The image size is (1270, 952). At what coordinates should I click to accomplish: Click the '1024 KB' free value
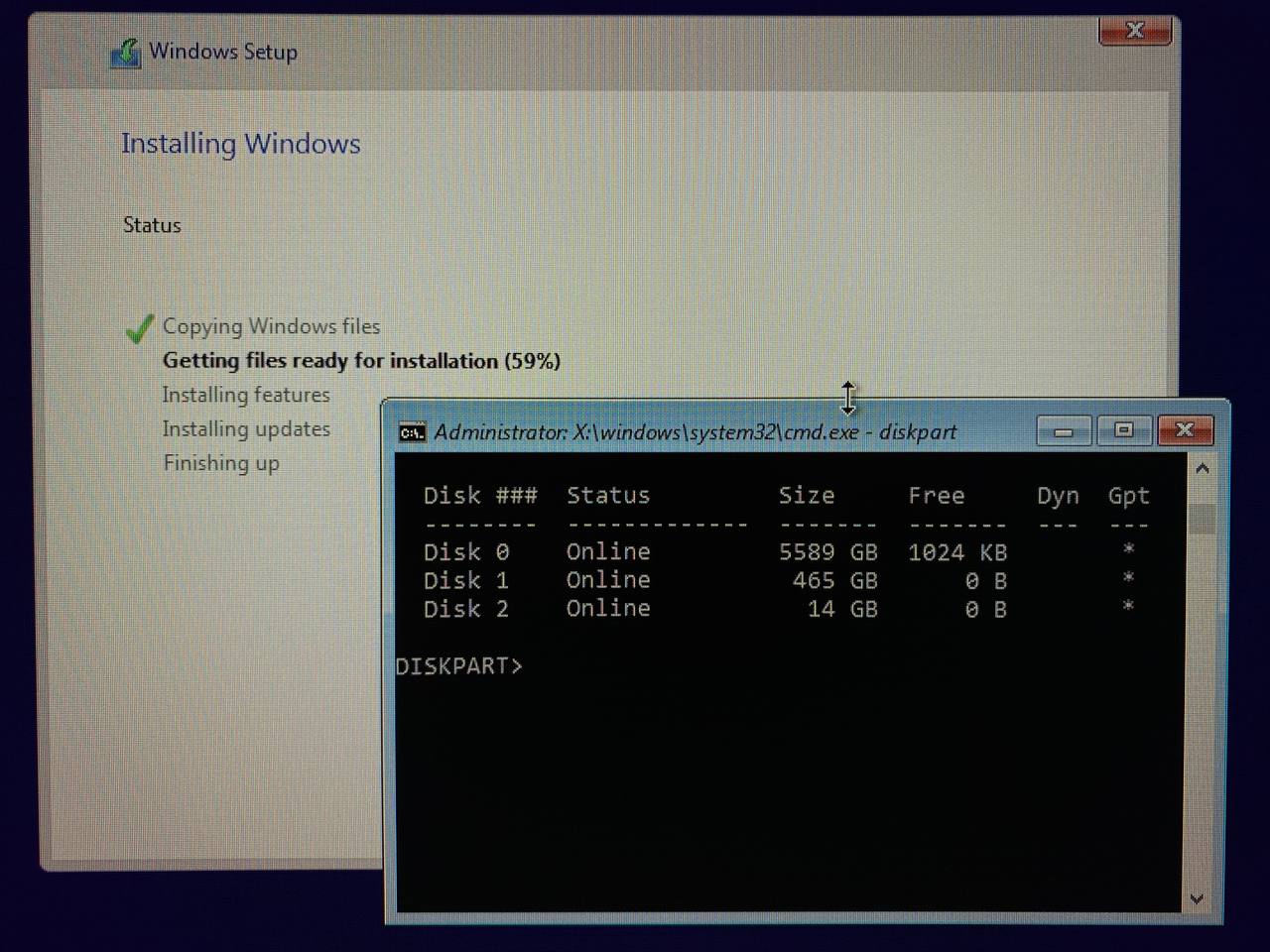coord(957,552)
